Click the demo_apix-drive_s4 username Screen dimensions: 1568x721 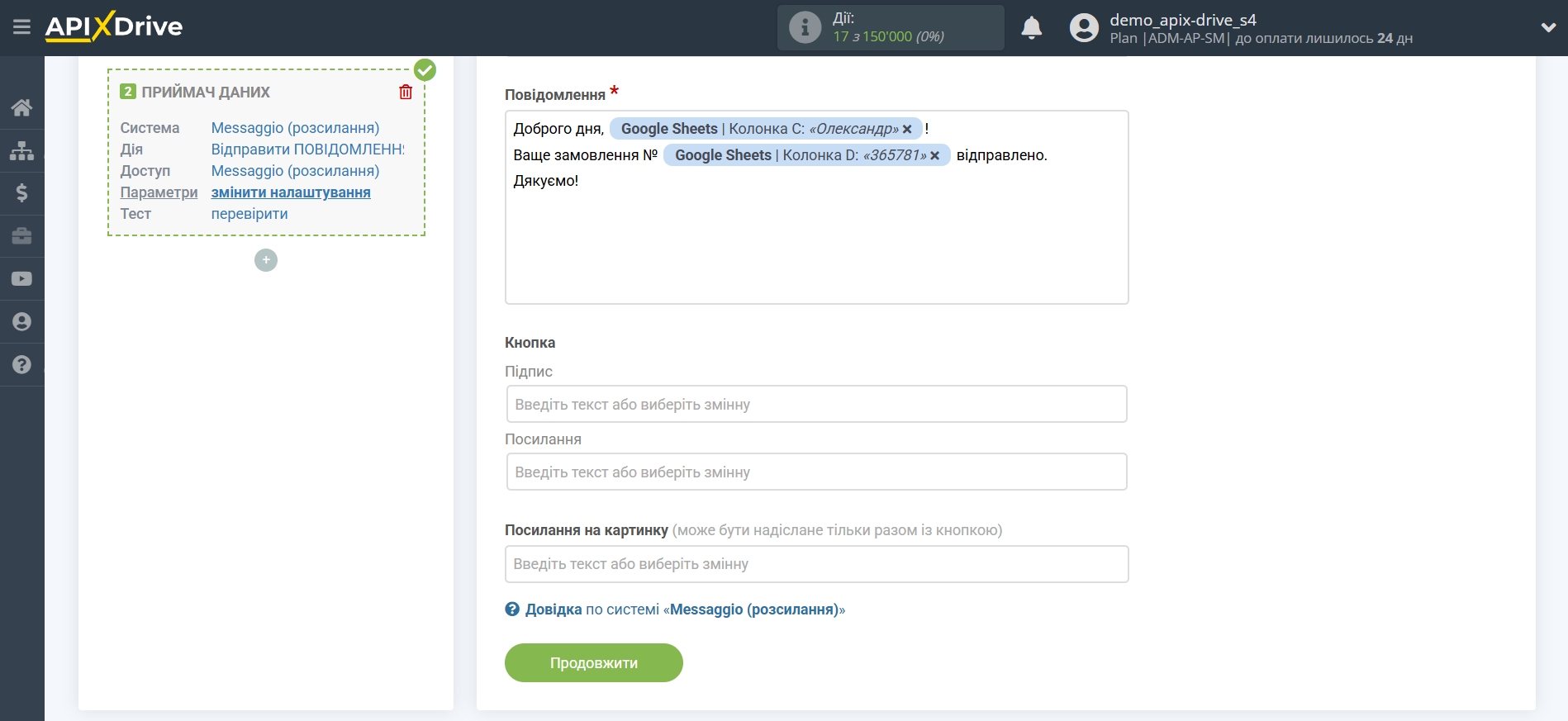coord(1183,20)
